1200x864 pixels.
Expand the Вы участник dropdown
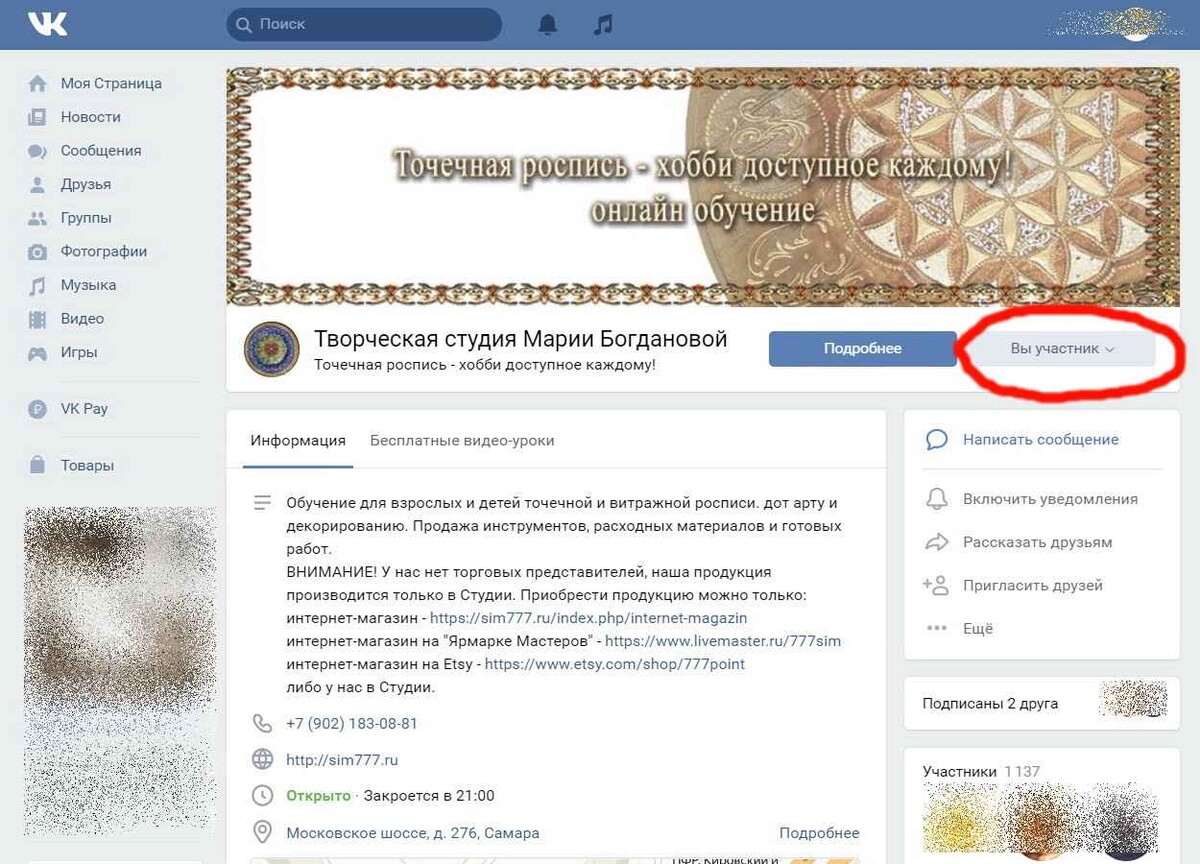1062,349
